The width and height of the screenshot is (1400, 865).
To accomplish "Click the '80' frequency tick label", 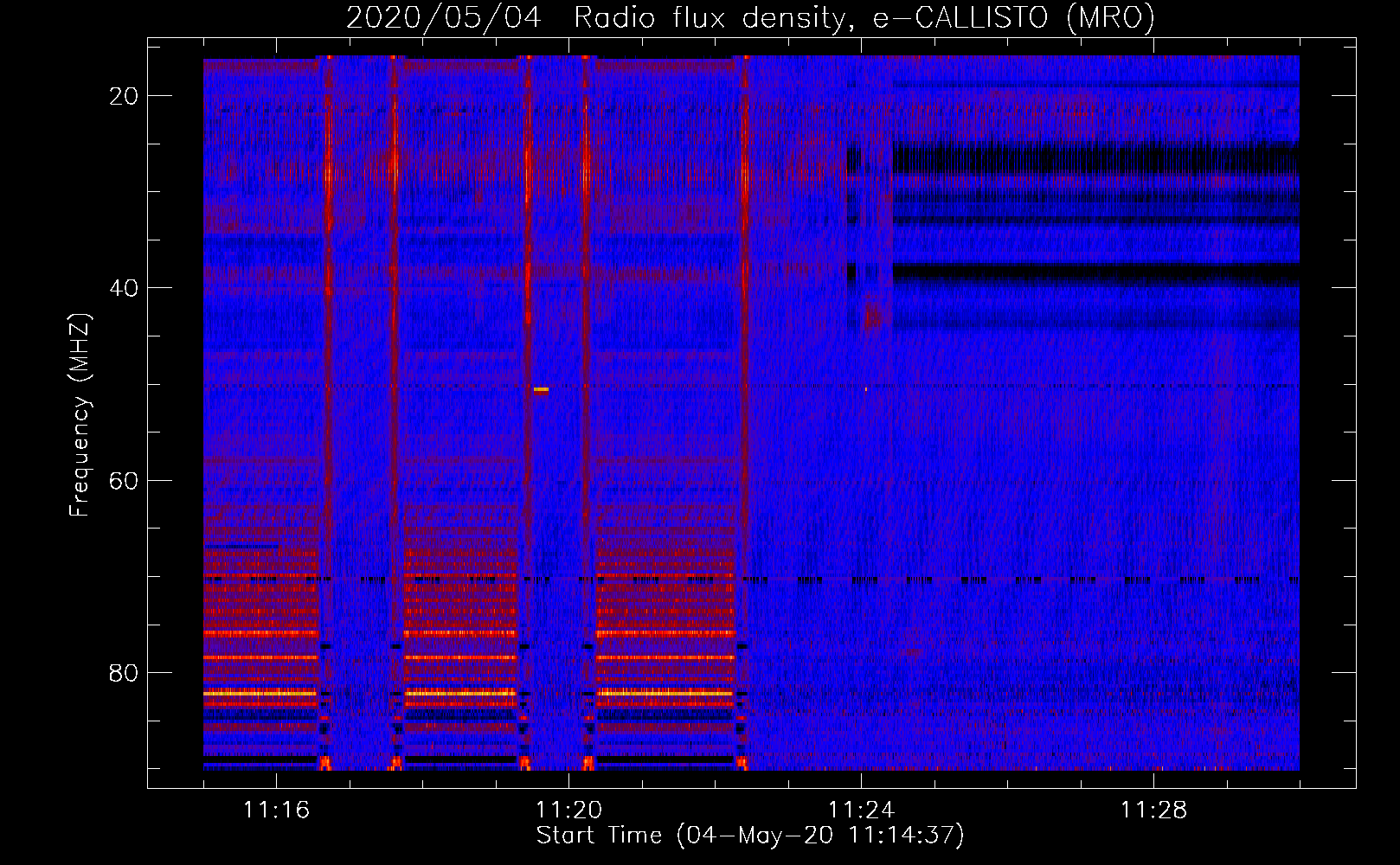I will tap(124, 672).
